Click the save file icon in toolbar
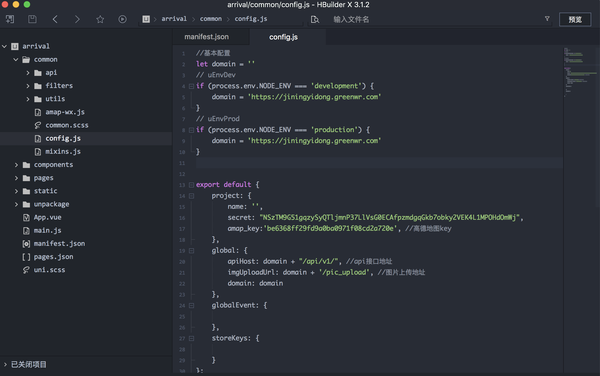 [33, 19]
